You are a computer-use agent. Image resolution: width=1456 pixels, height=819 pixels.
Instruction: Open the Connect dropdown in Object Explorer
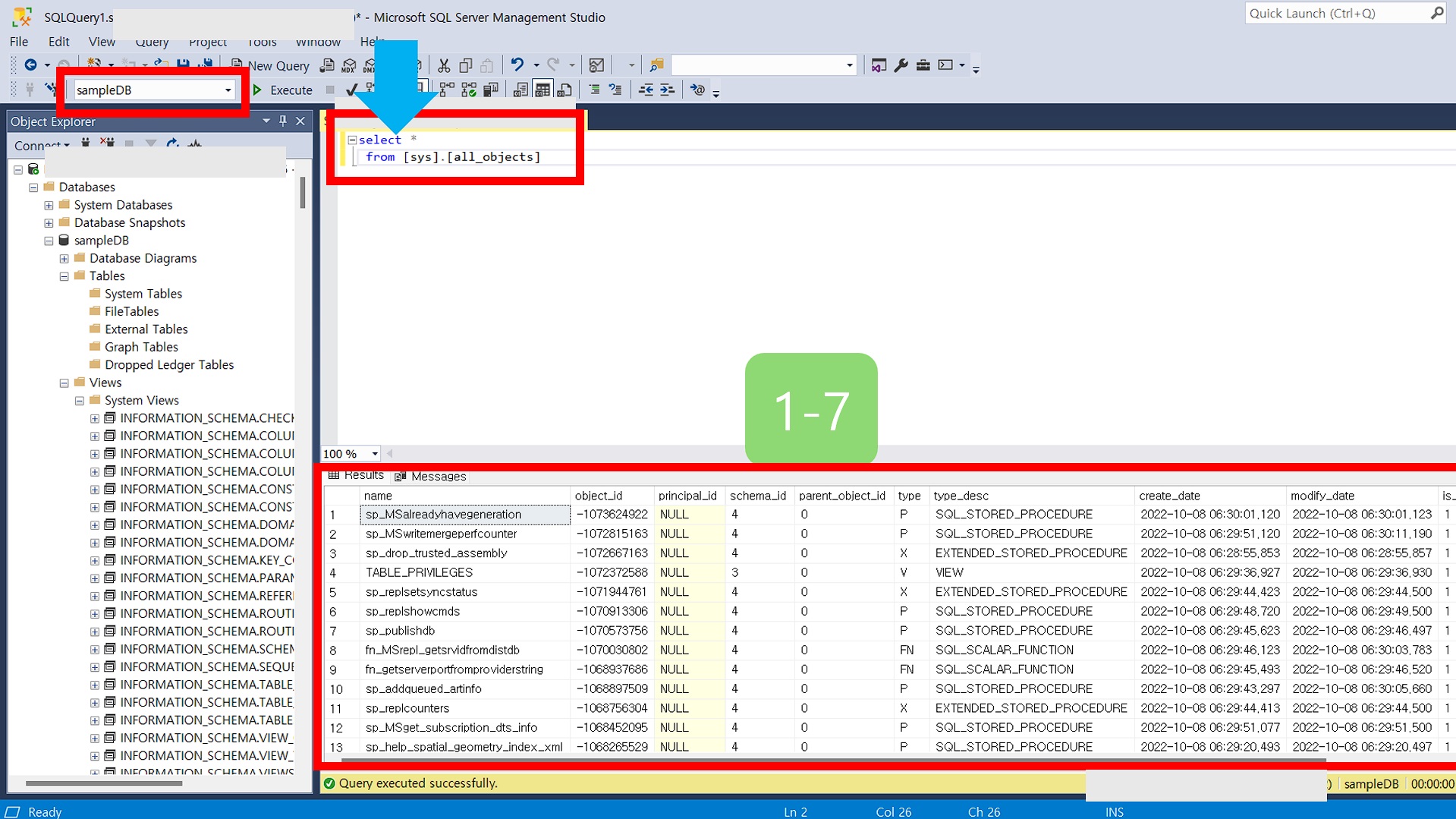(x=41, y=145)
